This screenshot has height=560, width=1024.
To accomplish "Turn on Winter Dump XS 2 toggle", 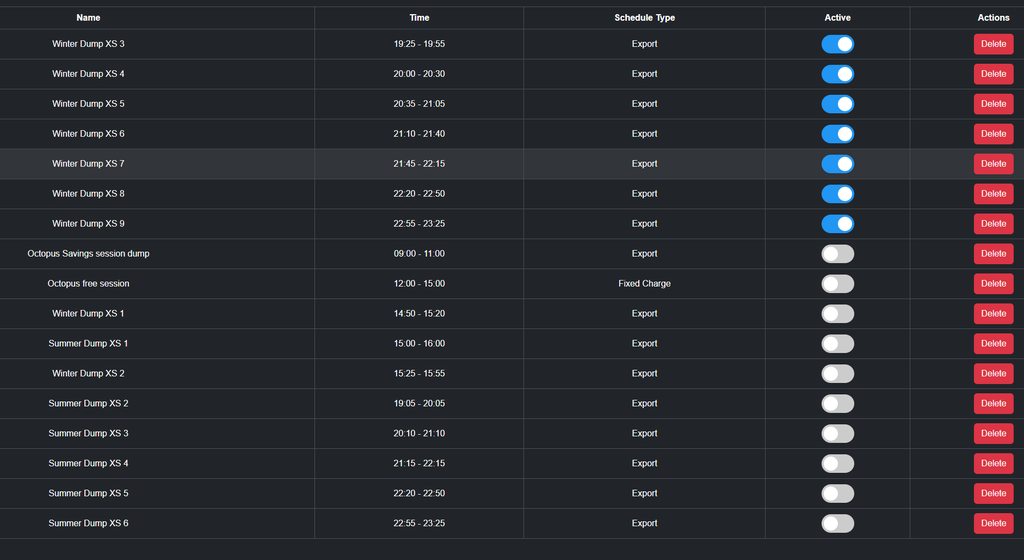I will 837,374.
